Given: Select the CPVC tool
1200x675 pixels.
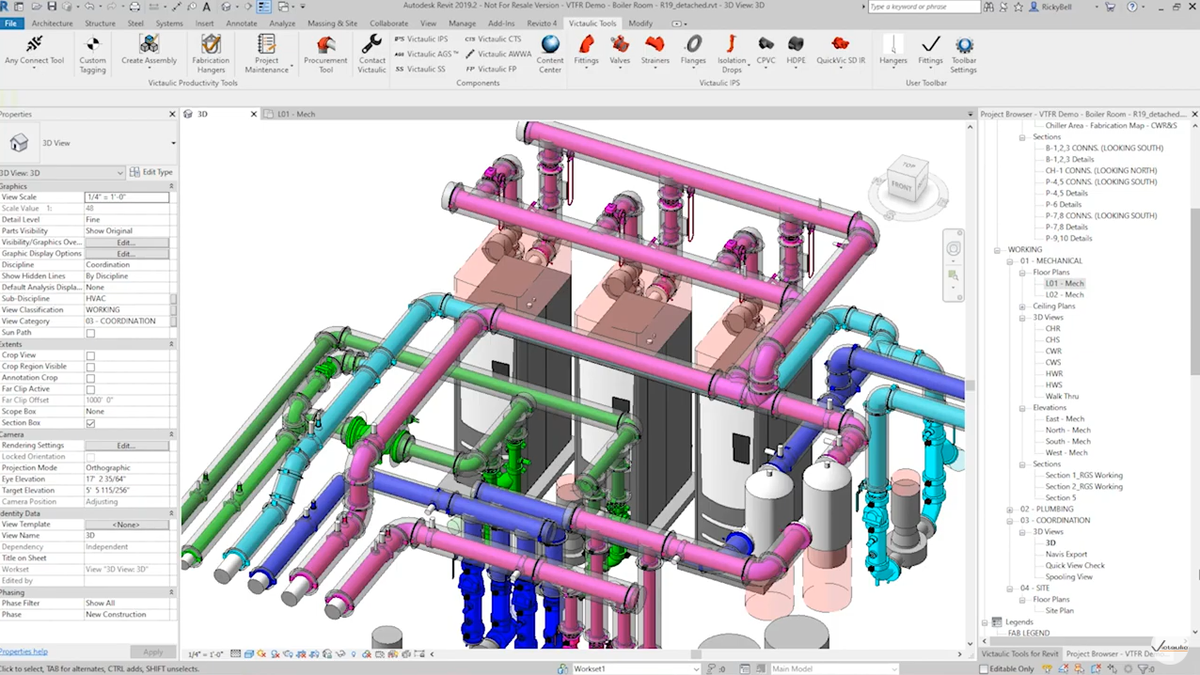Looking at the screenshot, I should click(766, 51).
